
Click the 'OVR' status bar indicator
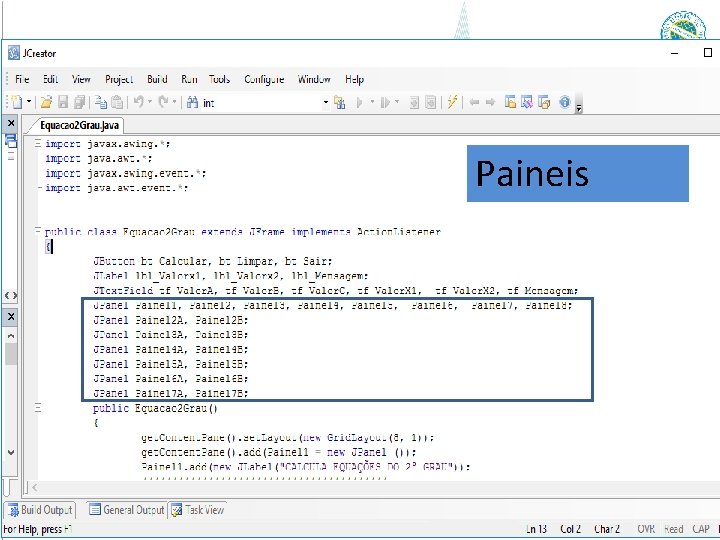coord(646,529)
